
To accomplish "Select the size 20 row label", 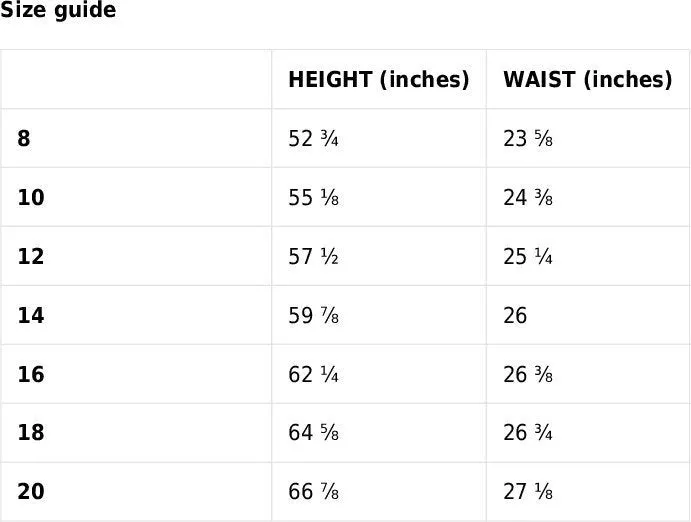I will [x=31, y=492].
